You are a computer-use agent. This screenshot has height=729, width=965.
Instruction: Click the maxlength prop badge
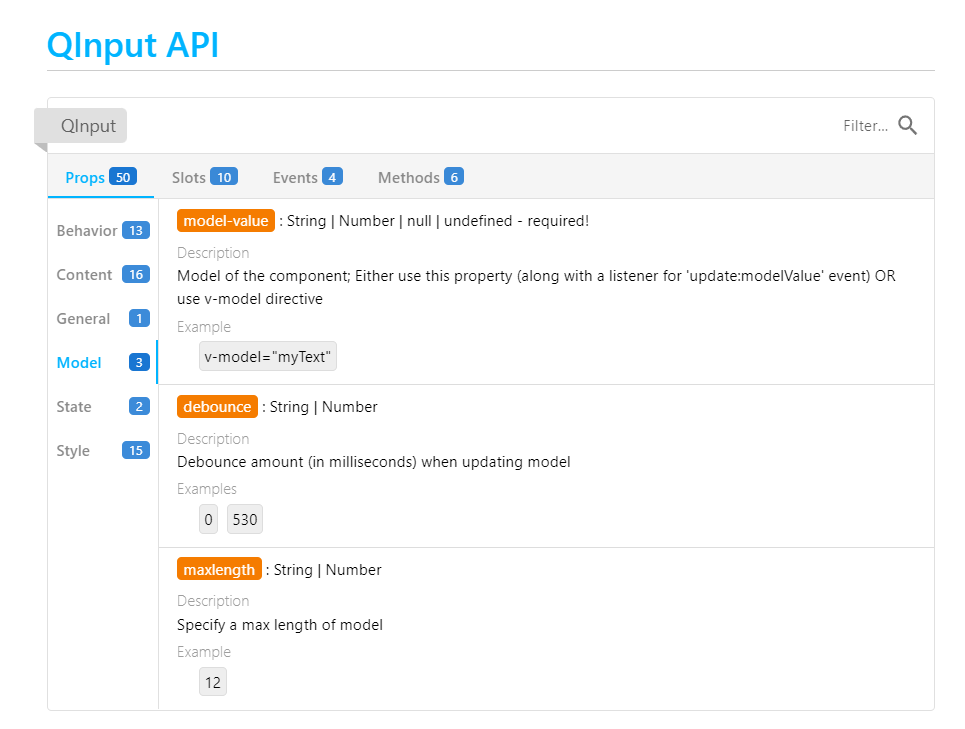click(x=219, y=569)
